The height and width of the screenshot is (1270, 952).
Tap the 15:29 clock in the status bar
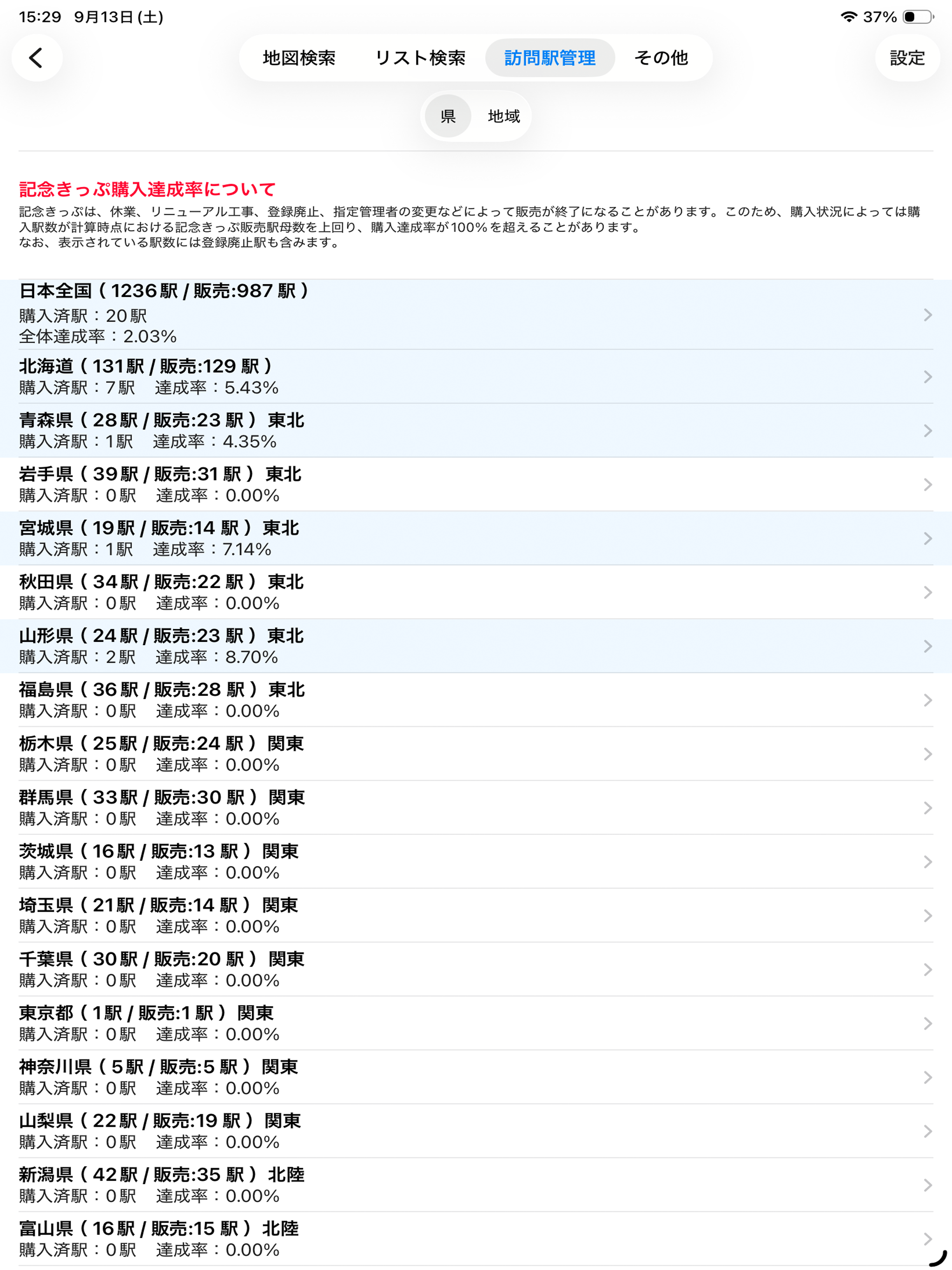pyautogui.click(x=40, y=17)
